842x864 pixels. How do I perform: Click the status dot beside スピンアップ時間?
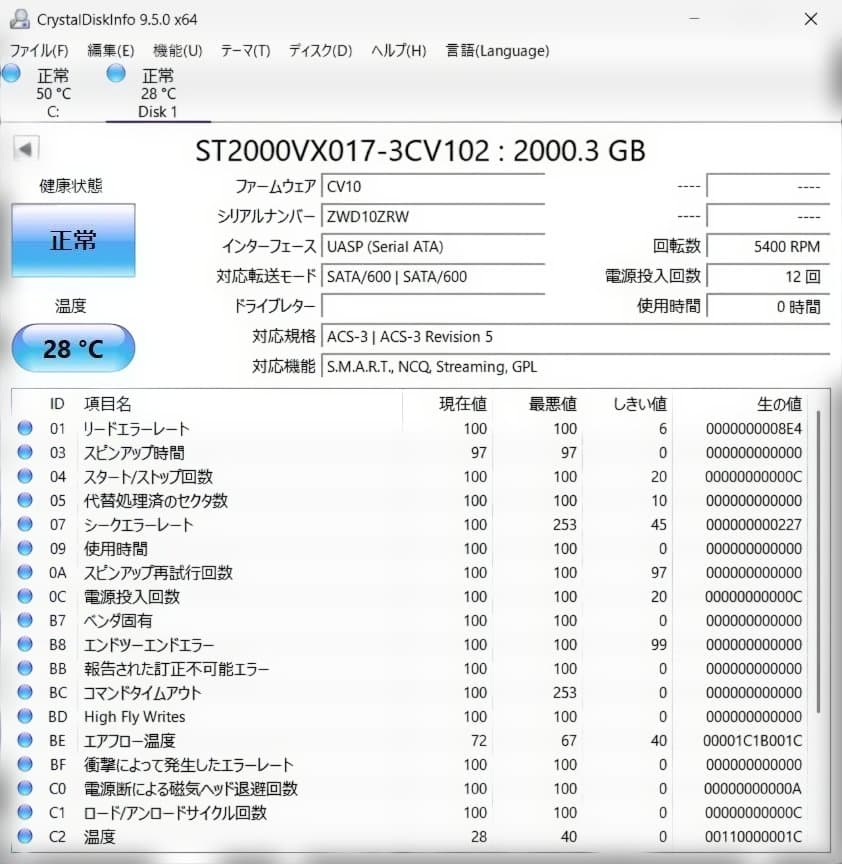click(23, 452)
